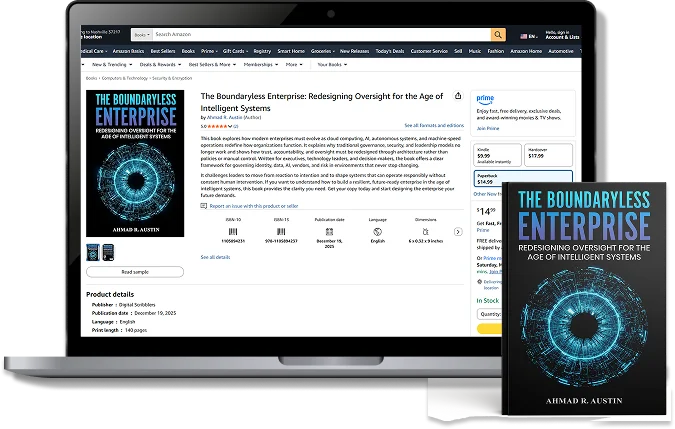The width and height of the screenshot is (675, 429).
Task: Open Smart Home in nav bar
Action: (291, 51)
